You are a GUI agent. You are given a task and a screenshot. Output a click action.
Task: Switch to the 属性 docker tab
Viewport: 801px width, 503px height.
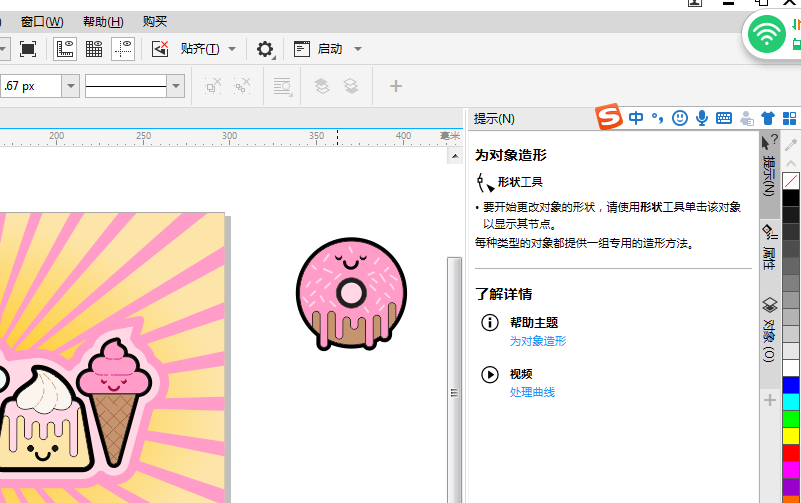769,247
